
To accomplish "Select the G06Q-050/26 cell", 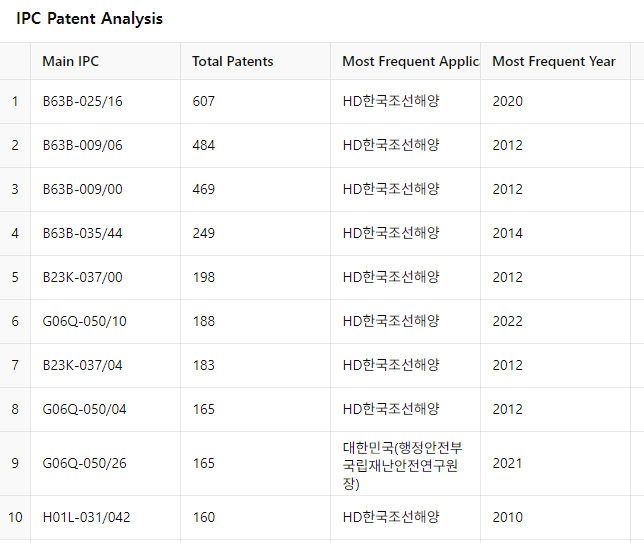I will coord(105,463).
